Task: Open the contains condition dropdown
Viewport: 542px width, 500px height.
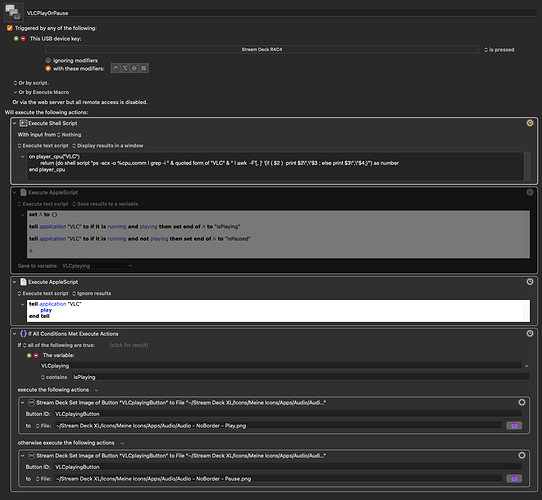Action: 54,377
